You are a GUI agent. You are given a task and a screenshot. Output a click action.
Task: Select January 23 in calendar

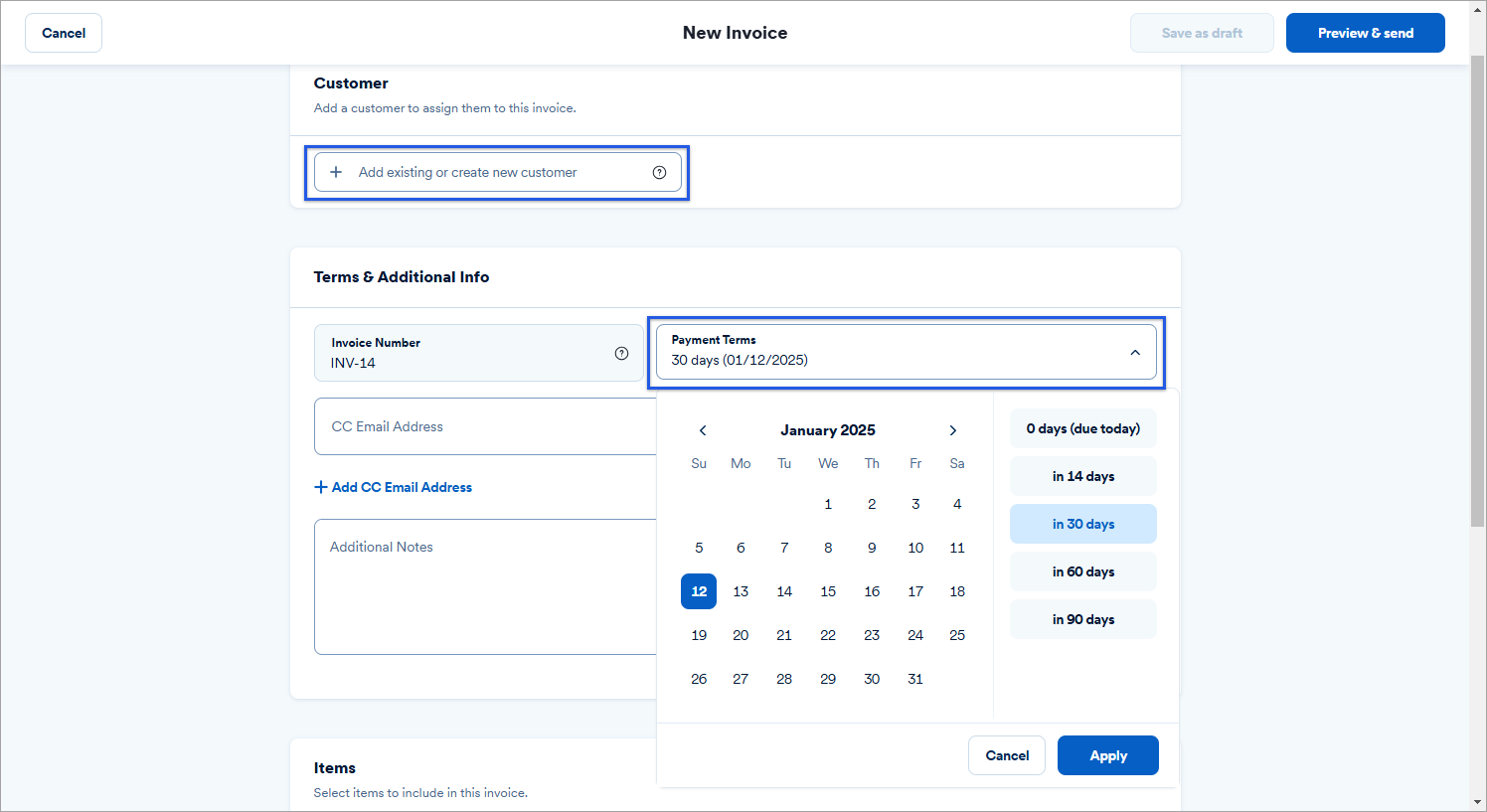872,635
